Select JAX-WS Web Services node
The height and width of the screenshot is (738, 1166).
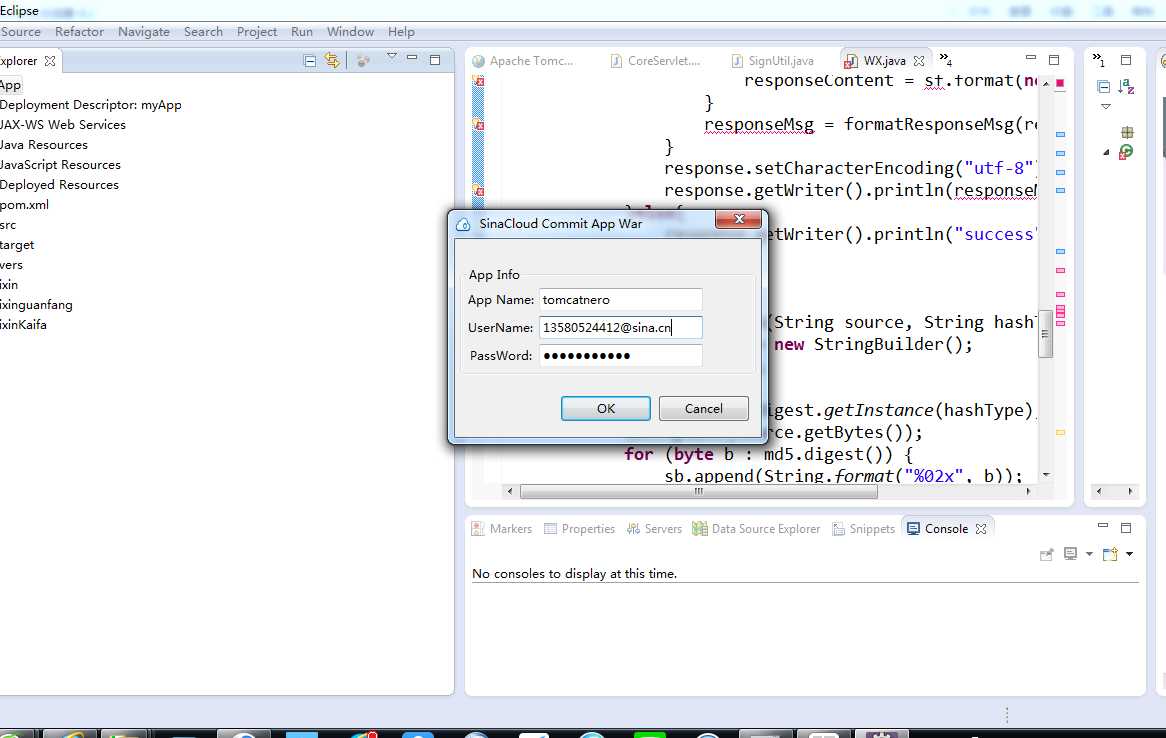[x=62, y=125]
